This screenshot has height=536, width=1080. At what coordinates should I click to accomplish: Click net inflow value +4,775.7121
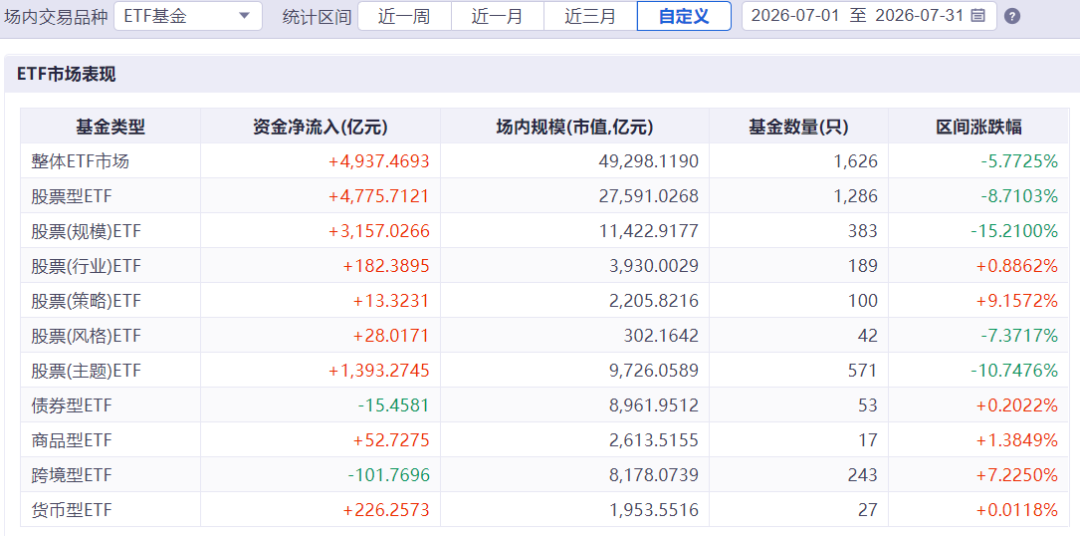(379, 196)
